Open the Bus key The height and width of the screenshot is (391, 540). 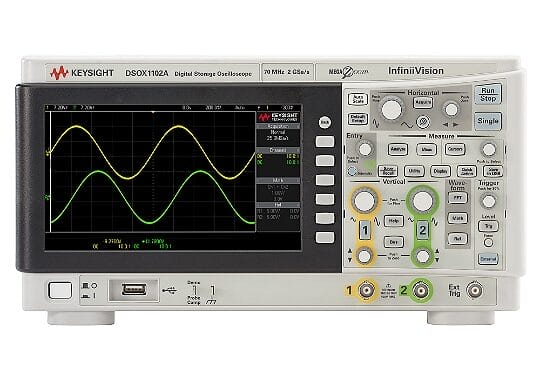click(394, 242)
